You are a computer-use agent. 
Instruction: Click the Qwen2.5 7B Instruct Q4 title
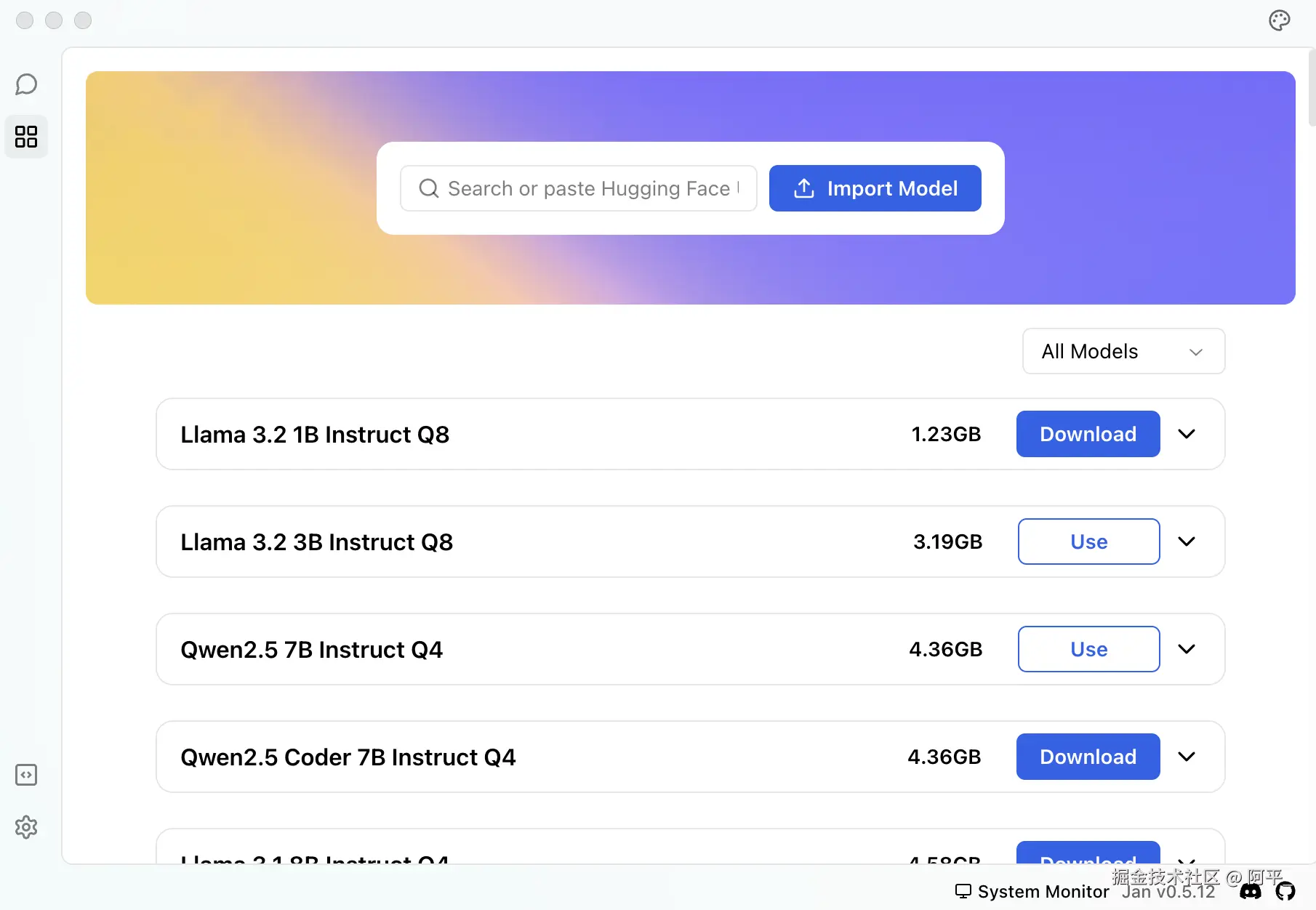[x=312, y=650]
